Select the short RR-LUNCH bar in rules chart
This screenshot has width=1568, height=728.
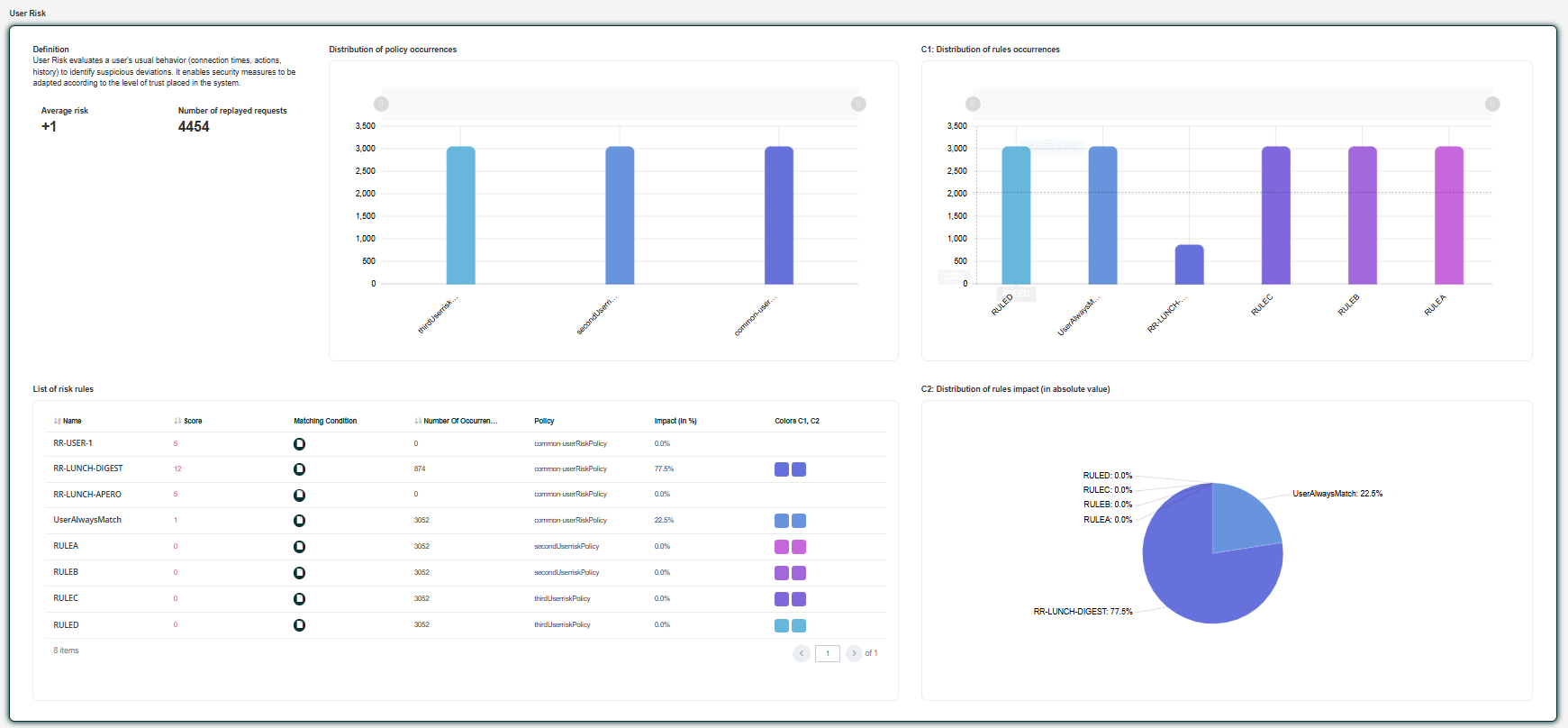1190,265
